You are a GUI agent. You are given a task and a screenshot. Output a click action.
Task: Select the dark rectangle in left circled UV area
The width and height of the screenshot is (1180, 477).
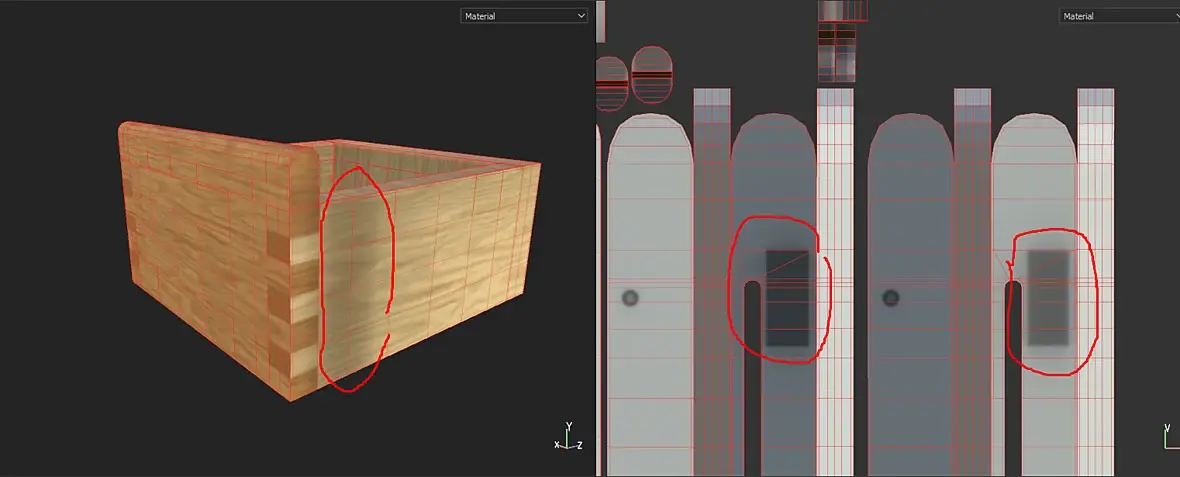click(x=787, y=299)
